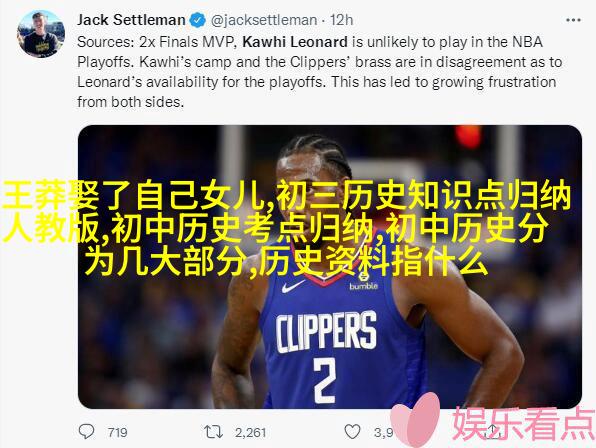
Task: Click the bold Kawhi Leonard name in tweet
Action: point(295,42)
